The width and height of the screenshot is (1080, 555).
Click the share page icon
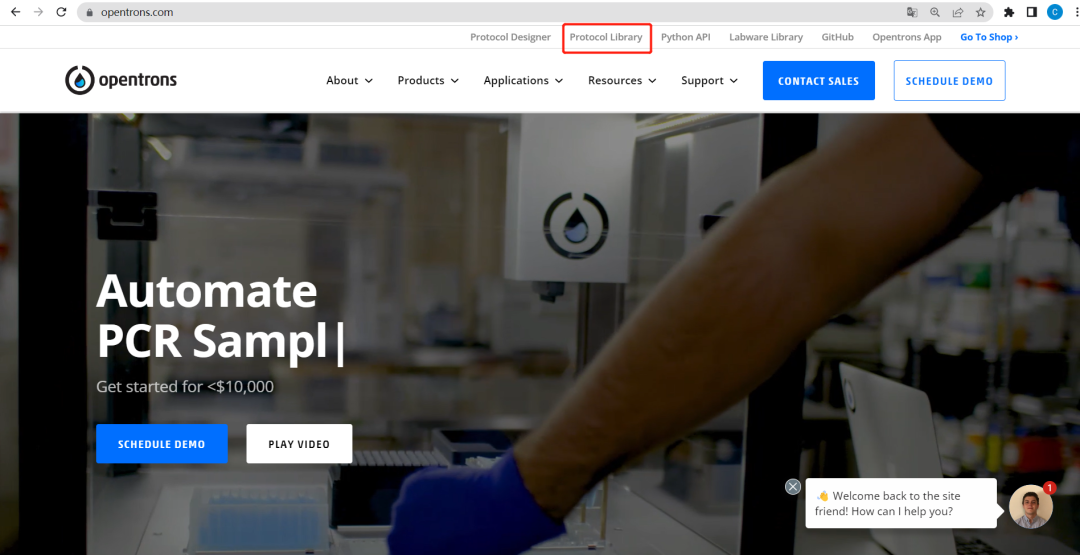[957, 12]
